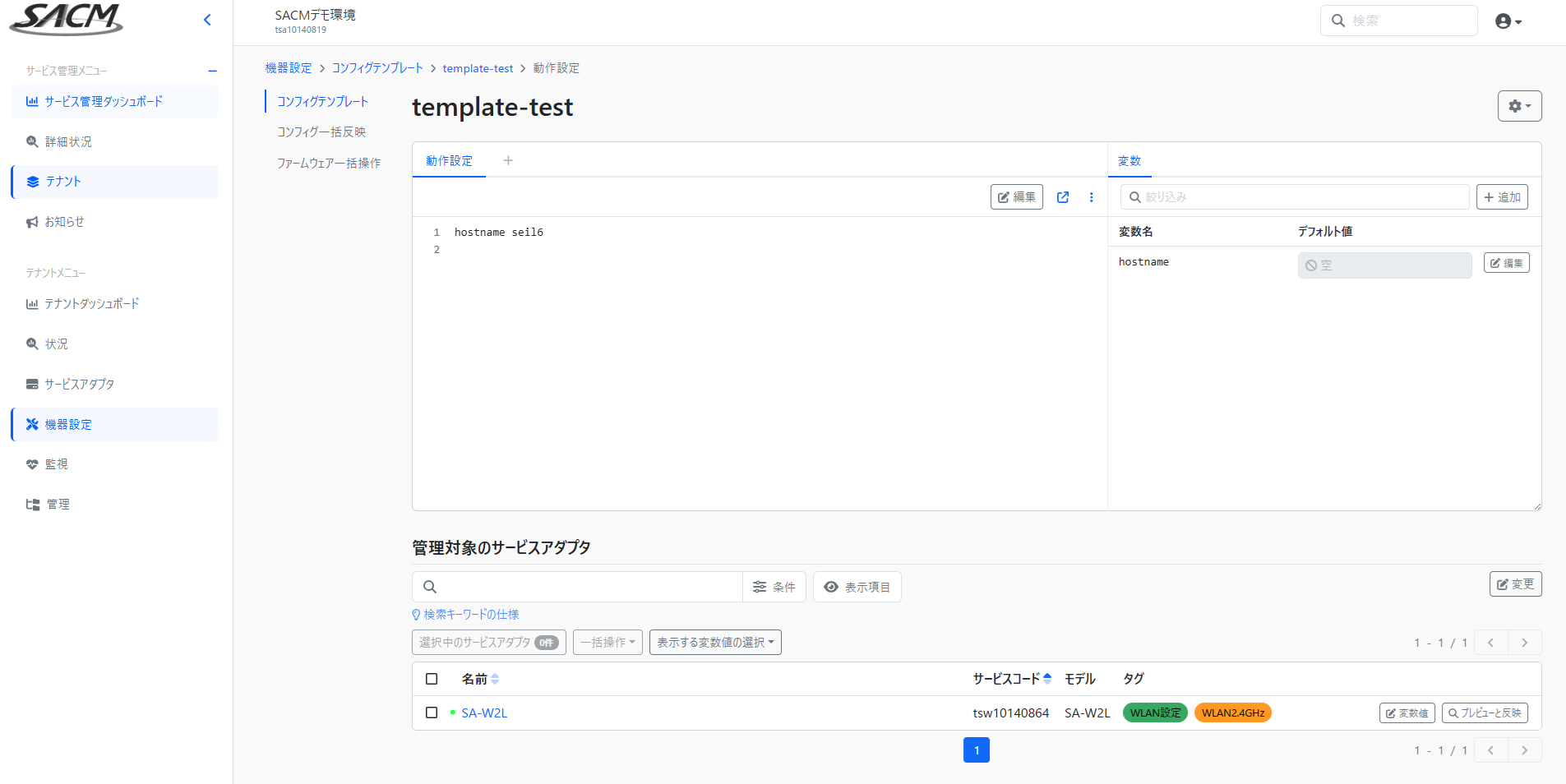Open the gear settings dropdown
This screenshot has width=1566, height=784.
pos(1519,106)
